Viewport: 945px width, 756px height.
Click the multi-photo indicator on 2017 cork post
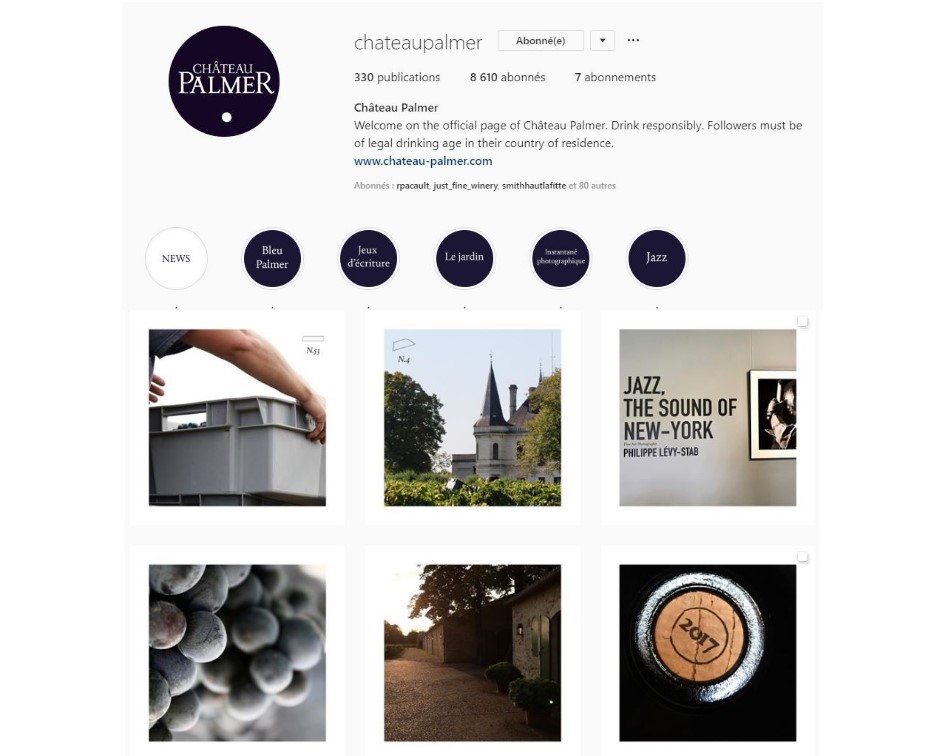tap(802, 556)
